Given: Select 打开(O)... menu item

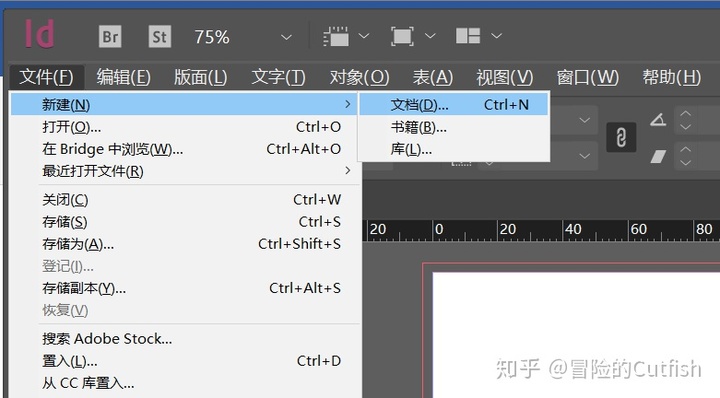Looking at the screenshot, I should (x=185, y=127).
